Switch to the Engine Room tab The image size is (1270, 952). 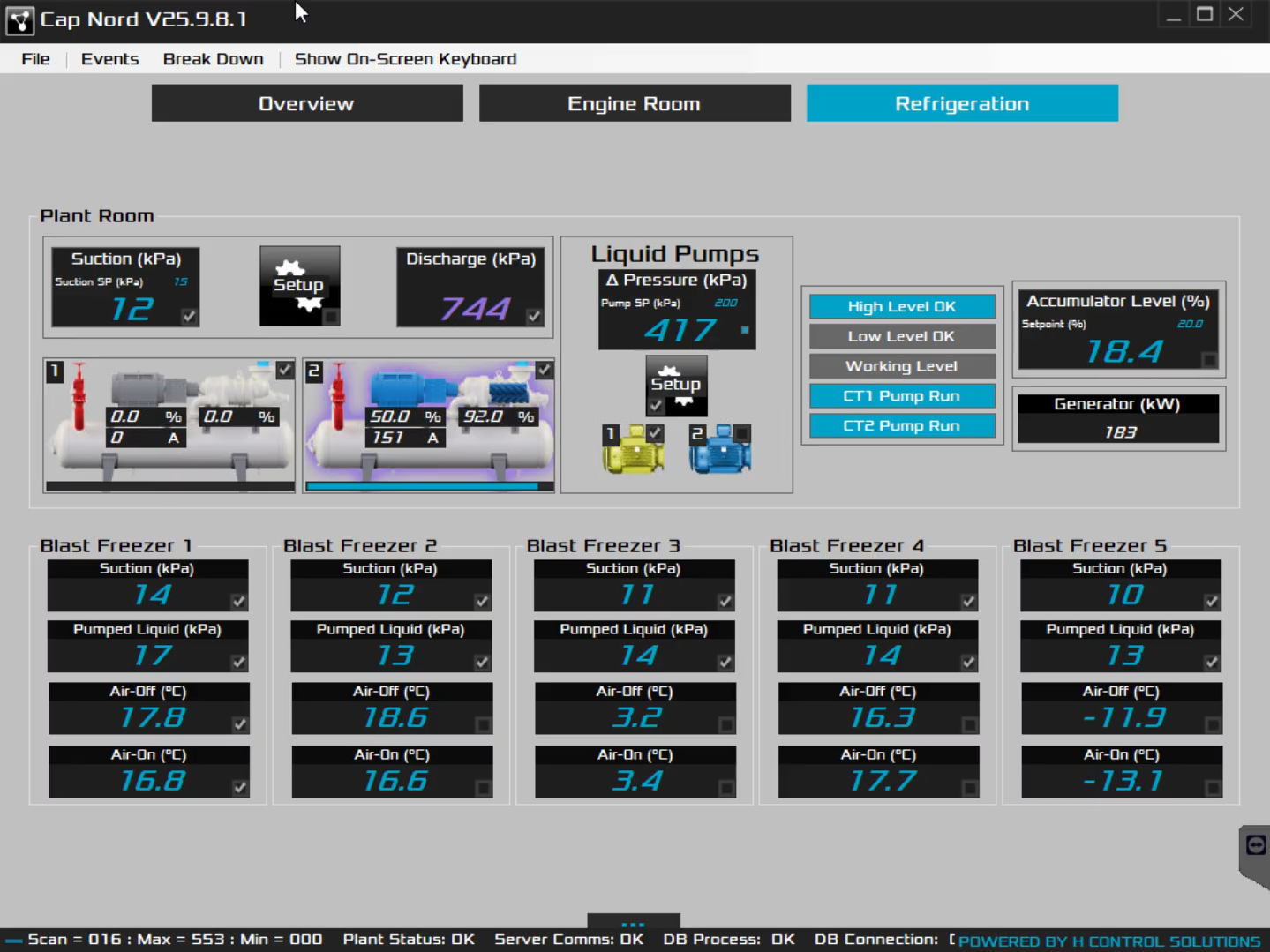634,103
